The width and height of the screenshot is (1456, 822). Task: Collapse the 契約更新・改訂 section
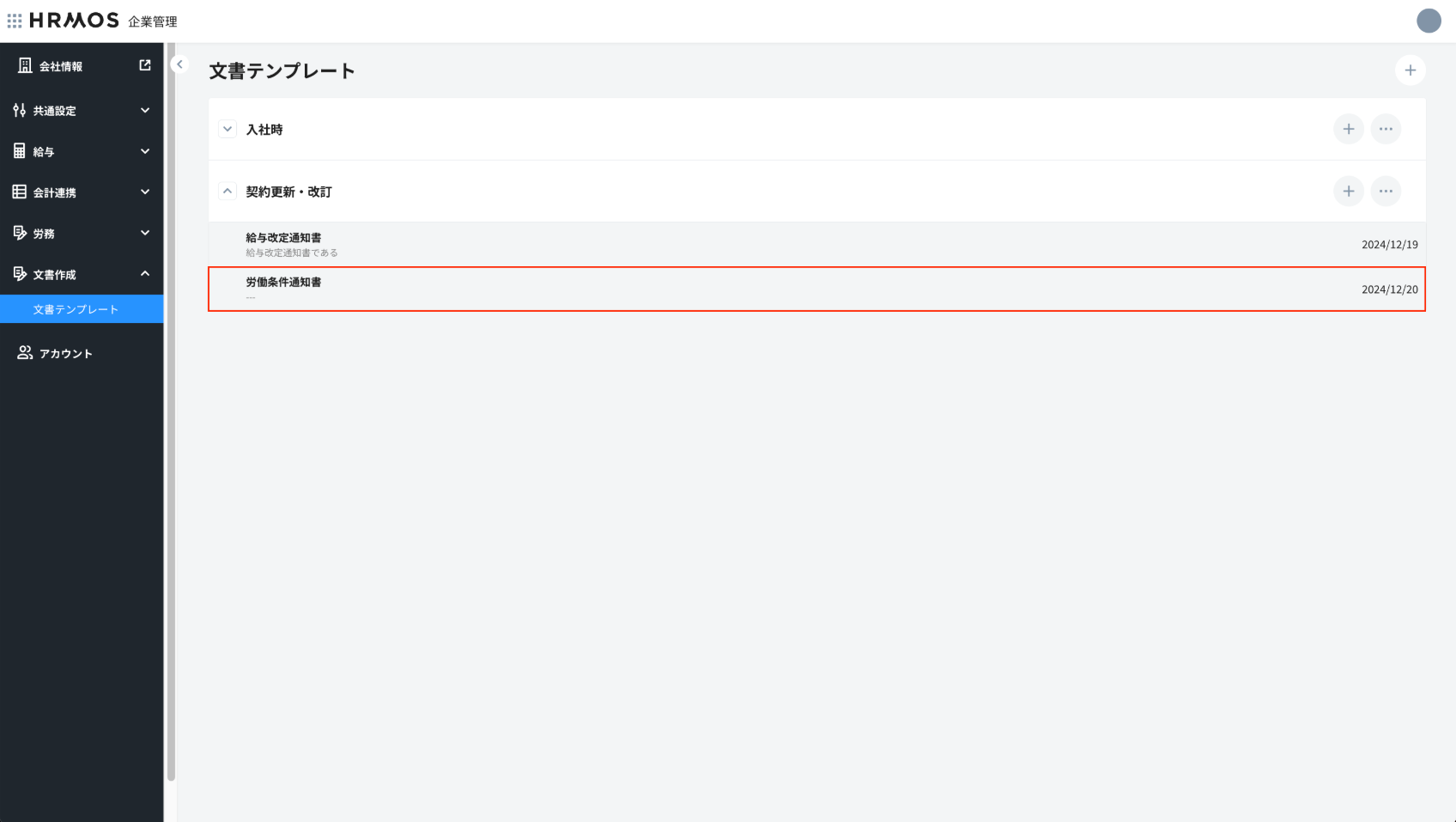coord(227,192)
